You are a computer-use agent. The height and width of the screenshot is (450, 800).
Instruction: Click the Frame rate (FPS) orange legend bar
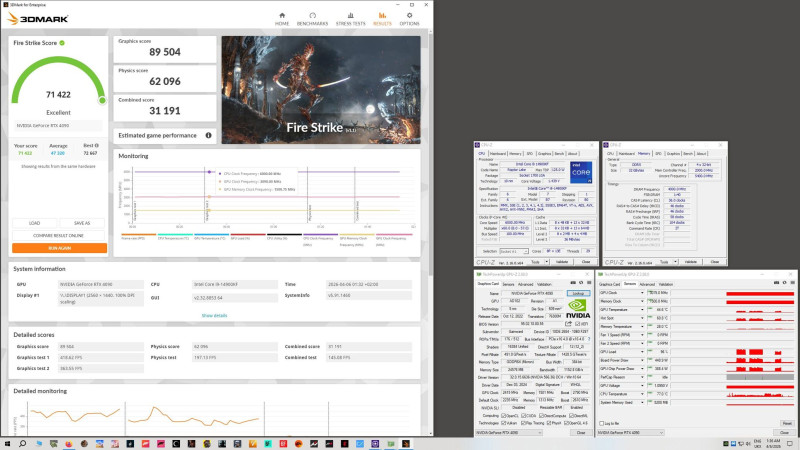coord(138,235)
